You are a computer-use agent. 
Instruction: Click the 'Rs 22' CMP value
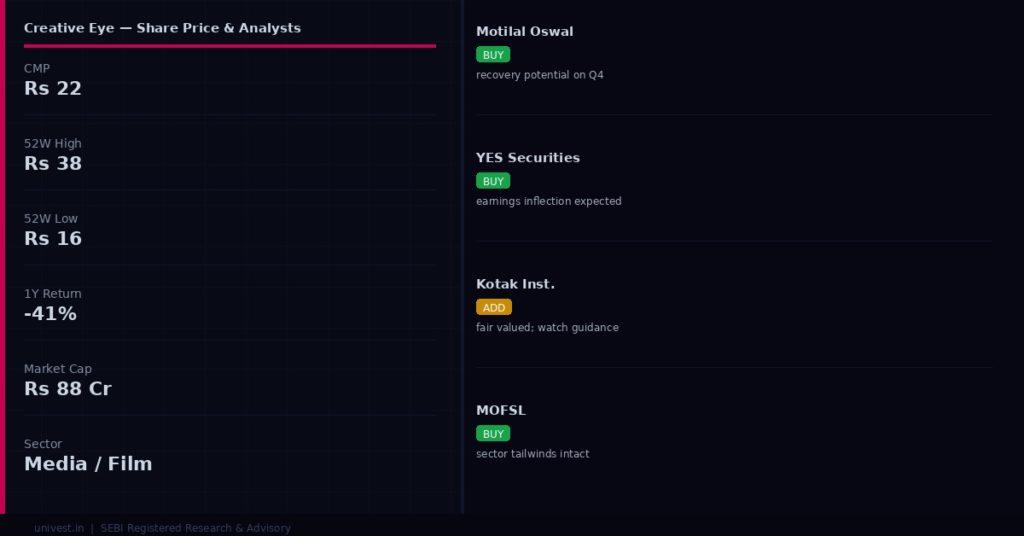click(x=53, y=88)
